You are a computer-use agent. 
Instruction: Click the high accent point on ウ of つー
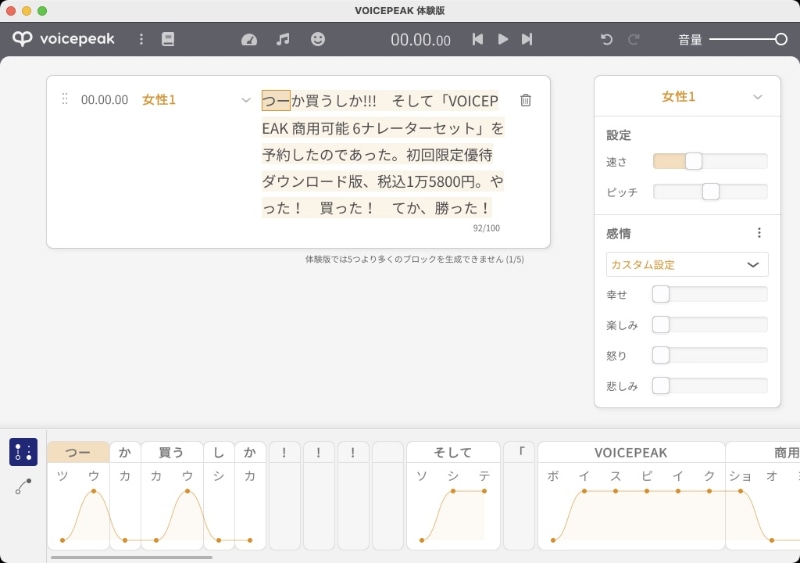[94, 491]
